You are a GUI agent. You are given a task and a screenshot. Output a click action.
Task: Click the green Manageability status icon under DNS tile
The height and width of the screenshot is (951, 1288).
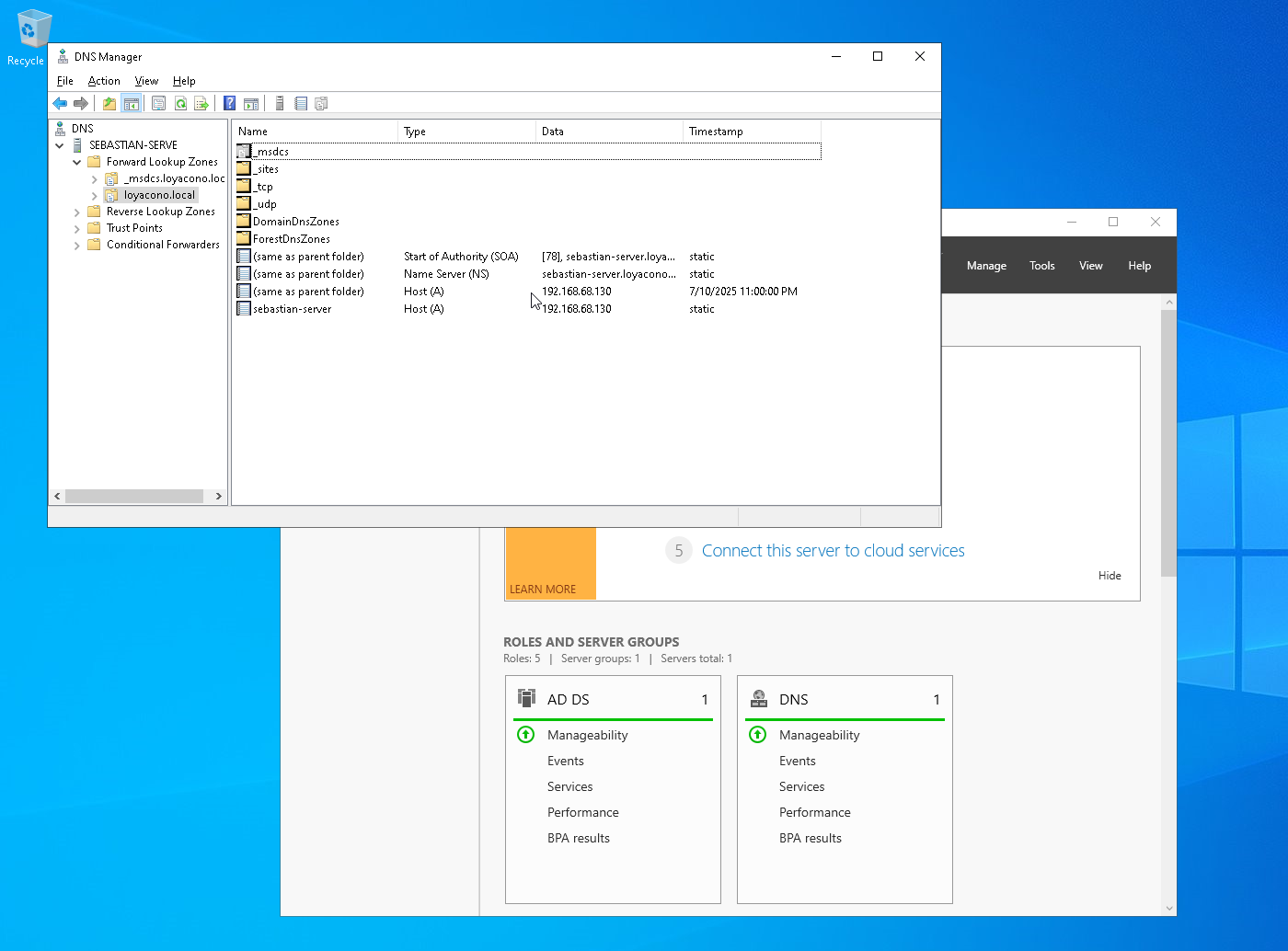(x=757, y=734)
